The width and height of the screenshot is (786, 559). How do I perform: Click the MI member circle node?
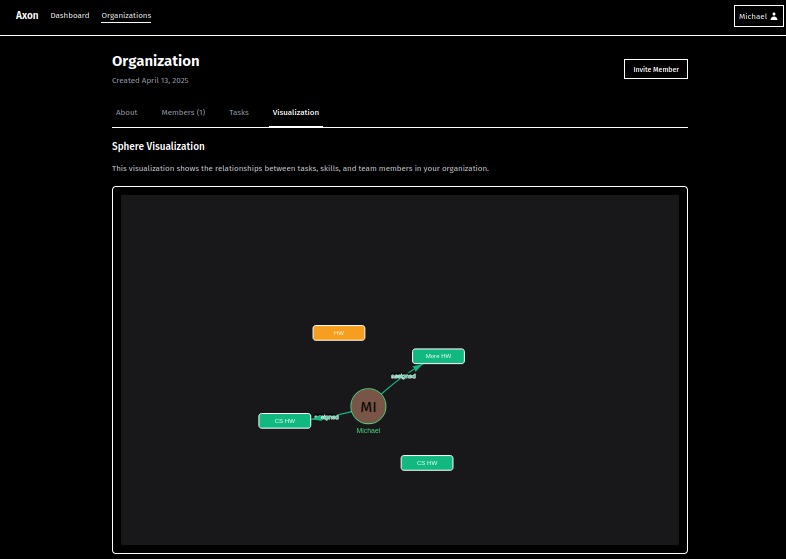(368, 406)
